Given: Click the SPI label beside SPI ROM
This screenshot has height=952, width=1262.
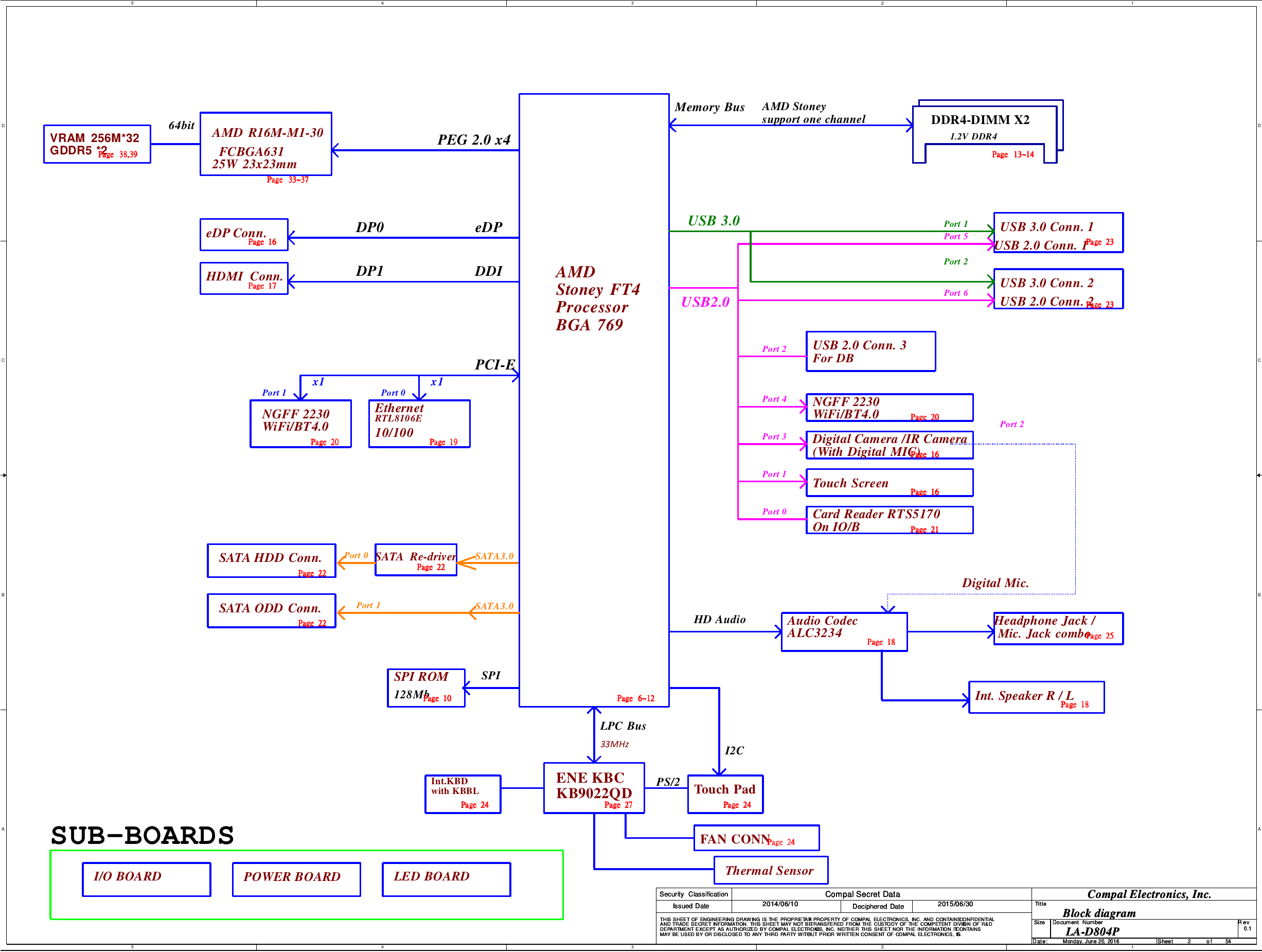Looking at the screenshot, I should tap(491, 676).
